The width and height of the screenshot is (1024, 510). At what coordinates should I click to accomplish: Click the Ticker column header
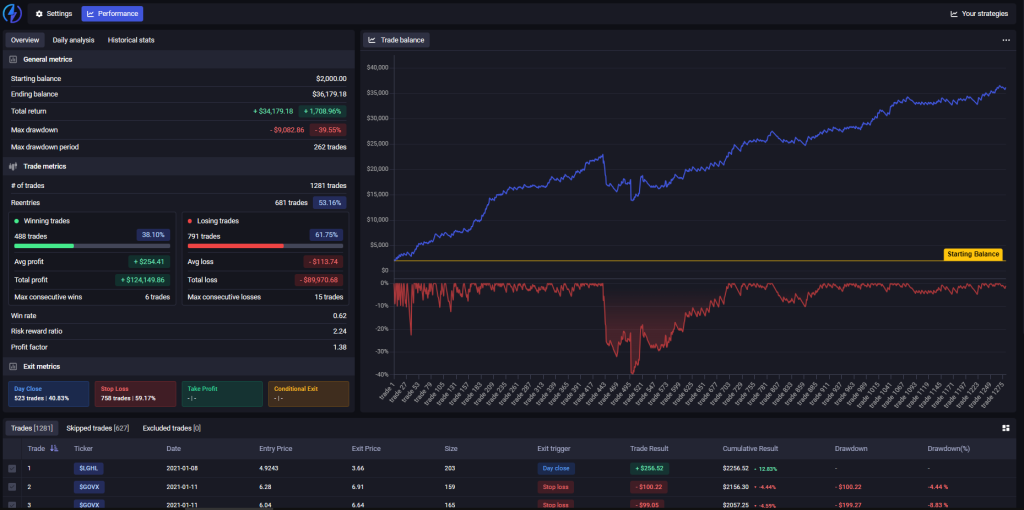tap(84, 449)
